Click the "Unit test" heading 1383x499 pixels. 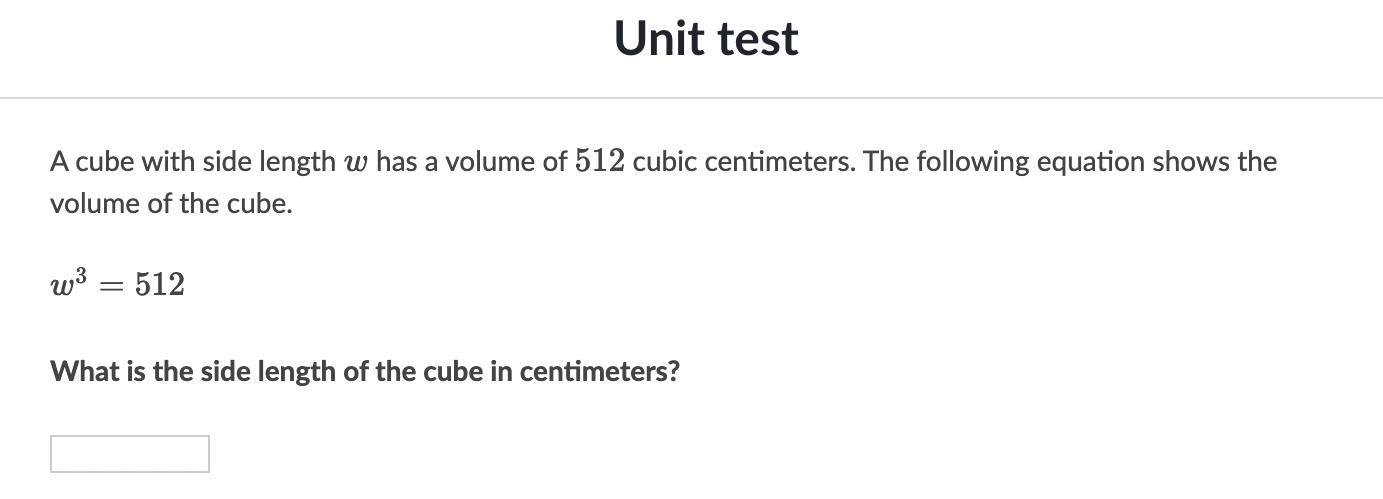[x=706, y=38]
